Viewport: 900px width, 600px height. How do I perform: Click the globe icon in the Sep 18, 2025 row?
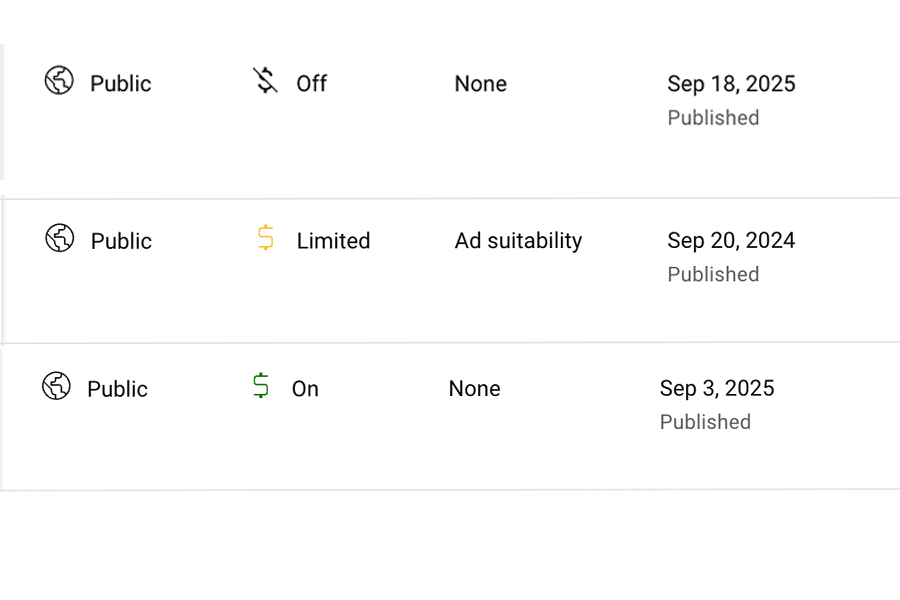click(x=59, y=81)
